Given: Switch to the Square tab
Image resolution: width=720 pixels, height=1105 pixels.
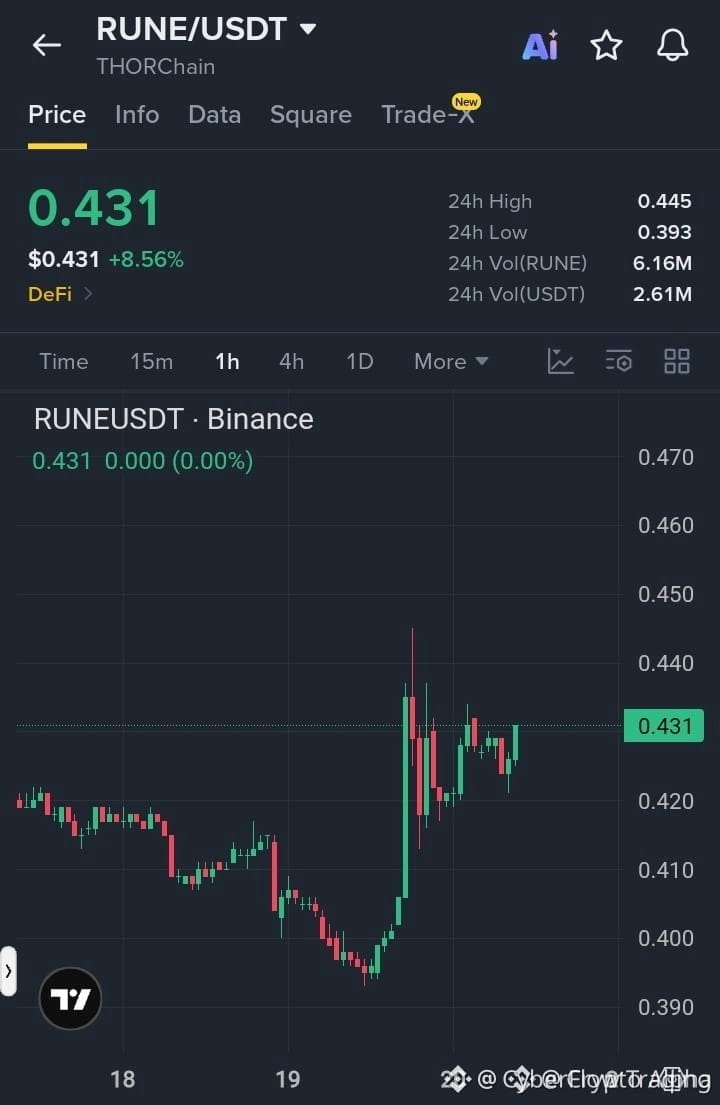Looking at the screenshot, I should [311, 115].
